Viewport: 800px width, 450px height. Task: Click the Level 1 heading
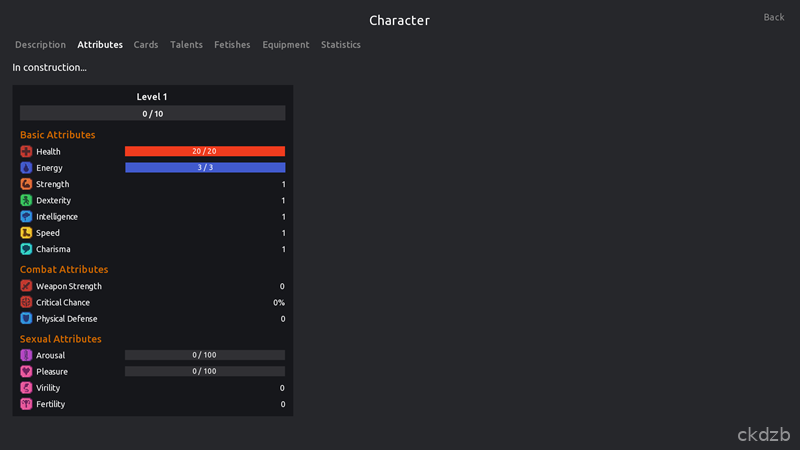coord(152,97)
